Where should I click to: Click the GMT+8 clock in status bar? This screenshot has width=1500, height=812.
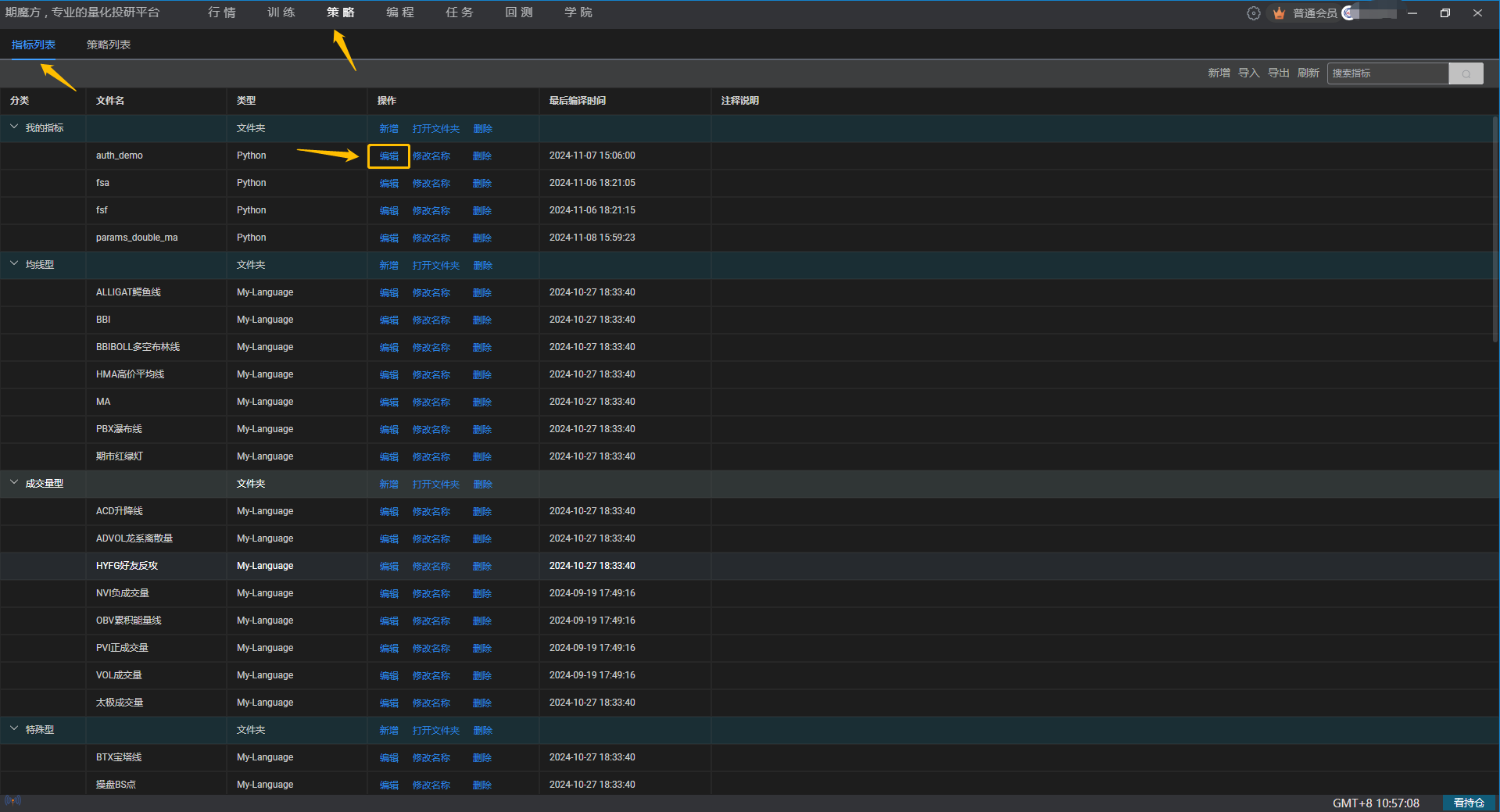click(1376, 803)
